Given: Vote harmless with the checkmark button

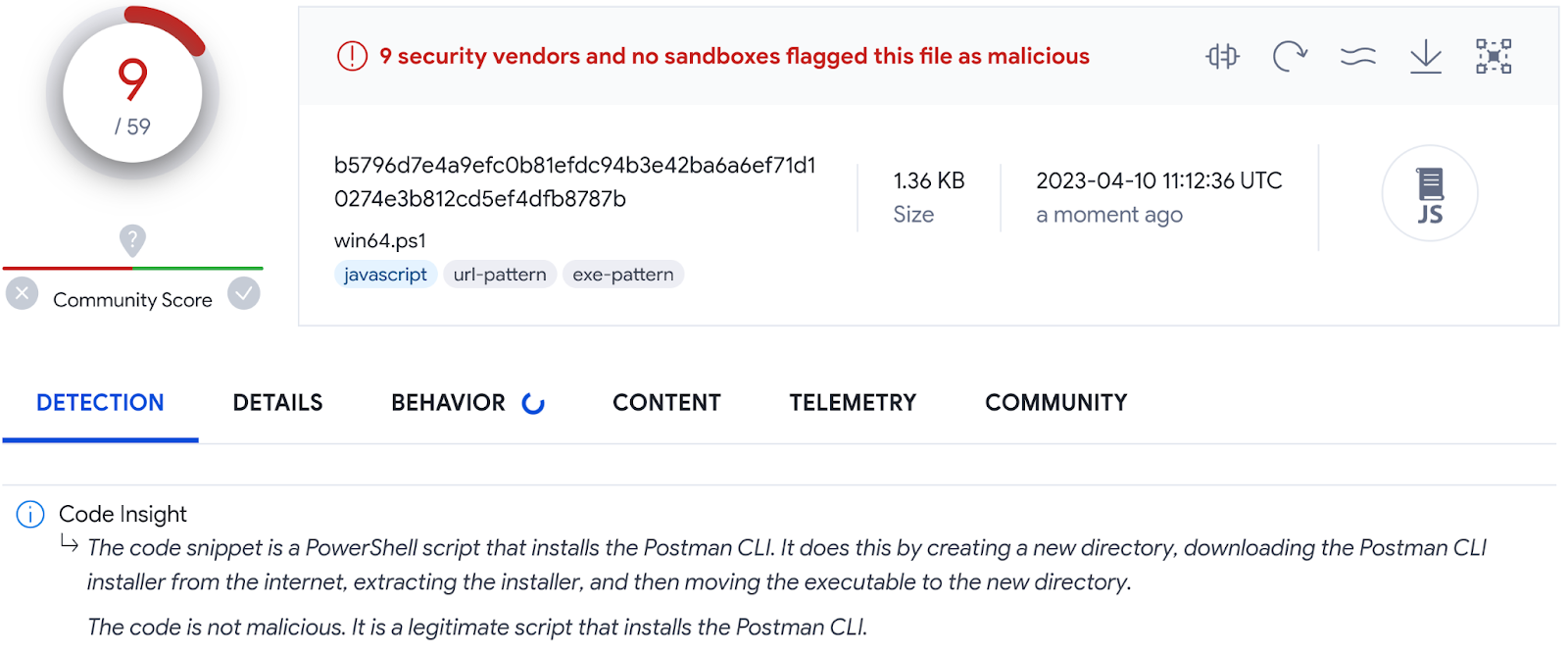Looking at the screenshot, I should 244,293.
